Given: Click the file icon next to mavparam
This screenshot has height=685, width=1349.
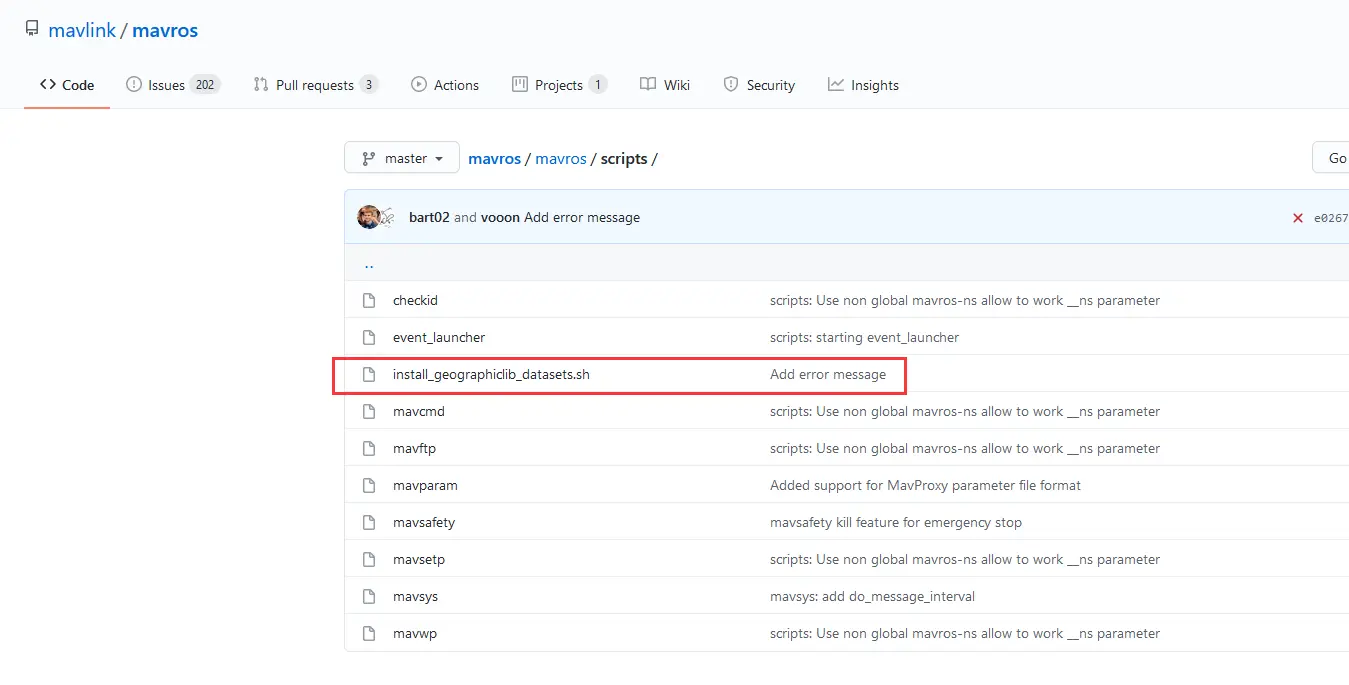Looking at the screenshot, I should coord(369,485).
